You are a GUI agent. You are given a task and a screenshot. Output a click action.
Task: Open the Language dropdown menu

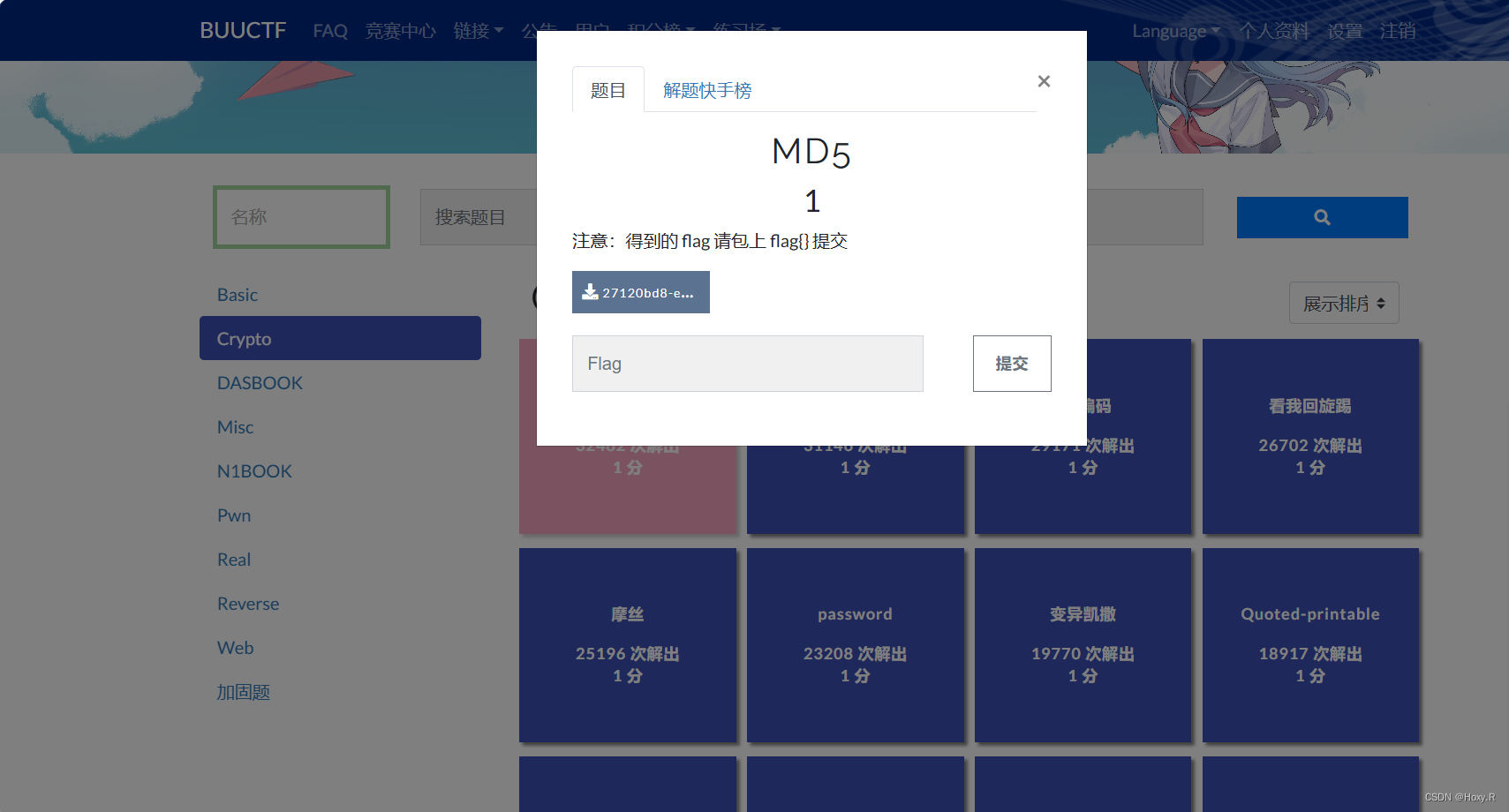click(1176, 31)
